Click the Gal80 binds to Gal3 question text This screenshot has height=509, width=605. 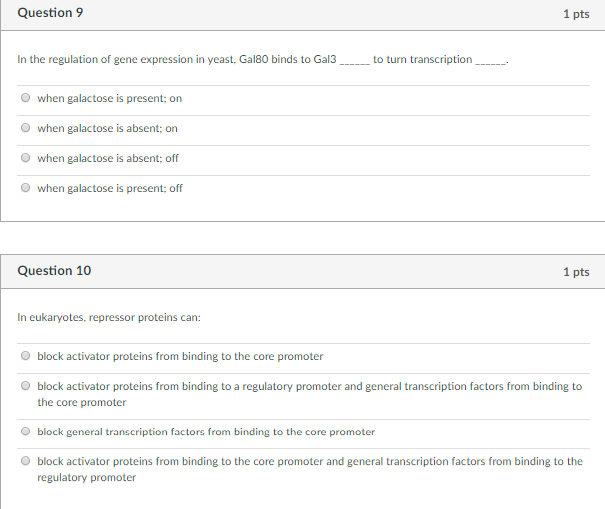point(263,59)
